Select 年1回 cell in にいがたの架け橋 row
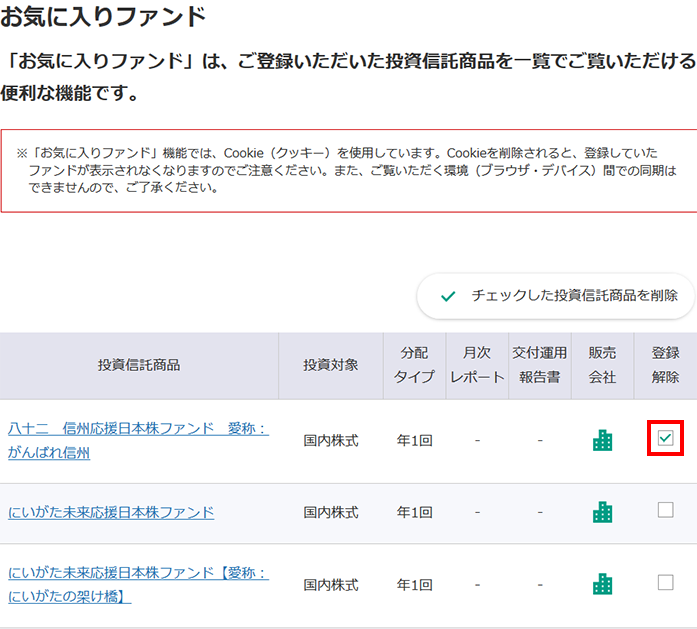Screen dimensions: 697x629 (x=414, y=585)
